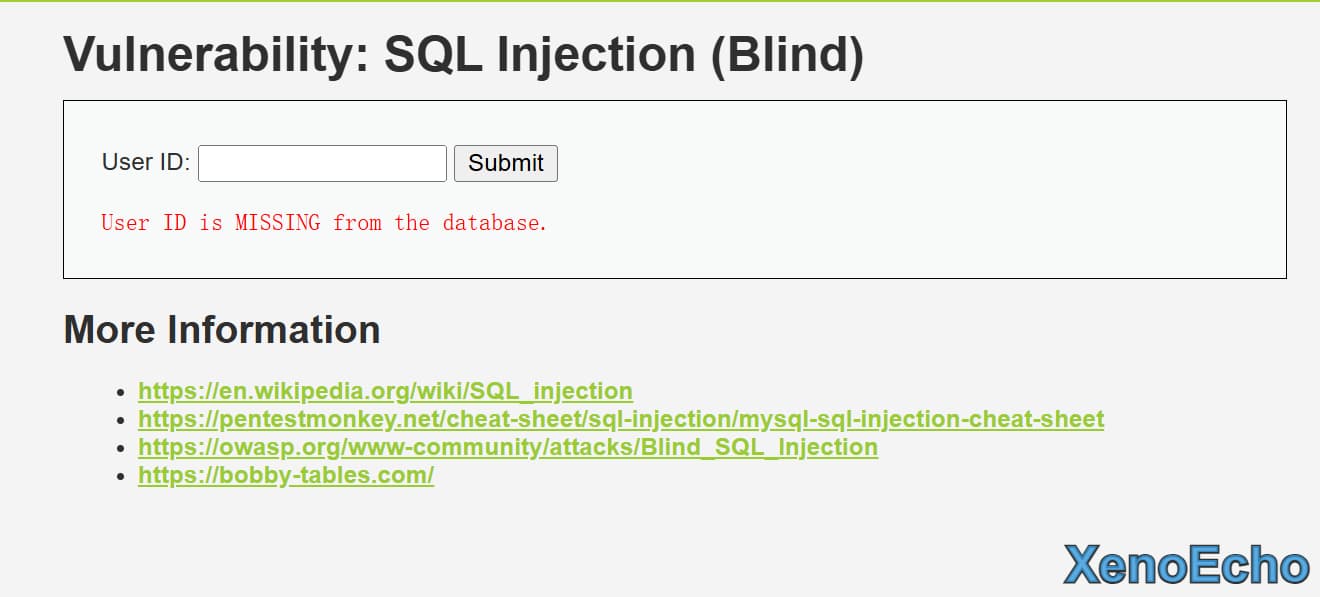
Task: Visit the bobby-tables.com link
Action: (x=285, y=475)
